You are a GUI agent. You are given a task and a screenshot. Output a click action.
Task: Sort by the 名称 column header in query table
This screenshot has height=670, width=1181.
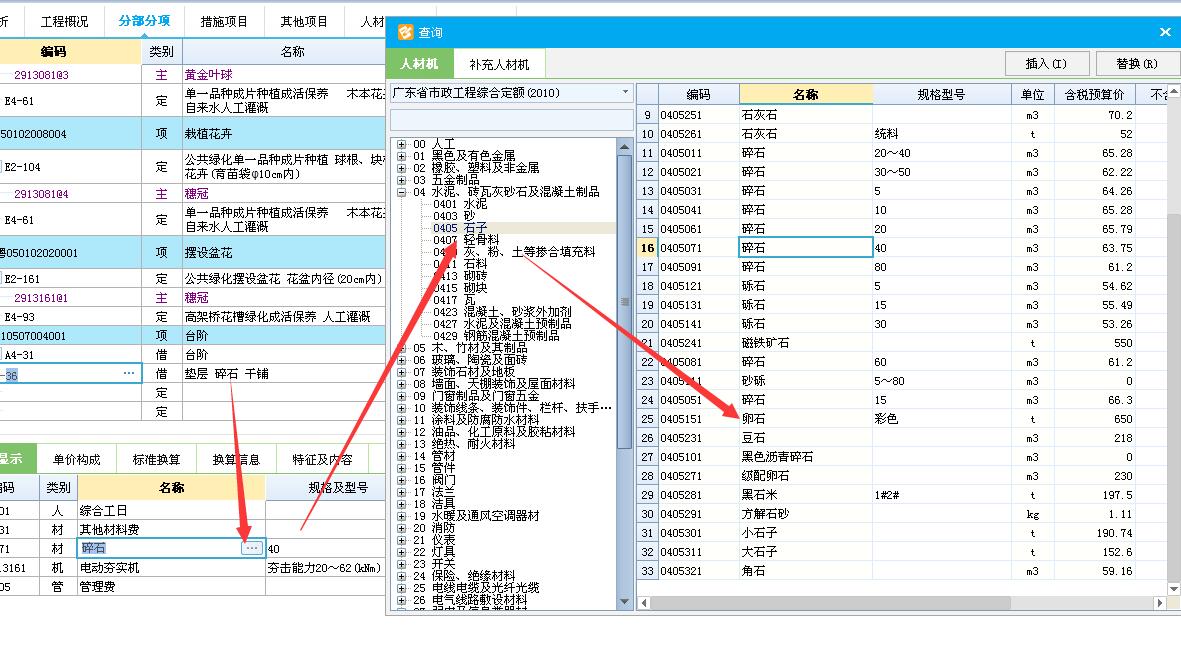pos(806,94)
